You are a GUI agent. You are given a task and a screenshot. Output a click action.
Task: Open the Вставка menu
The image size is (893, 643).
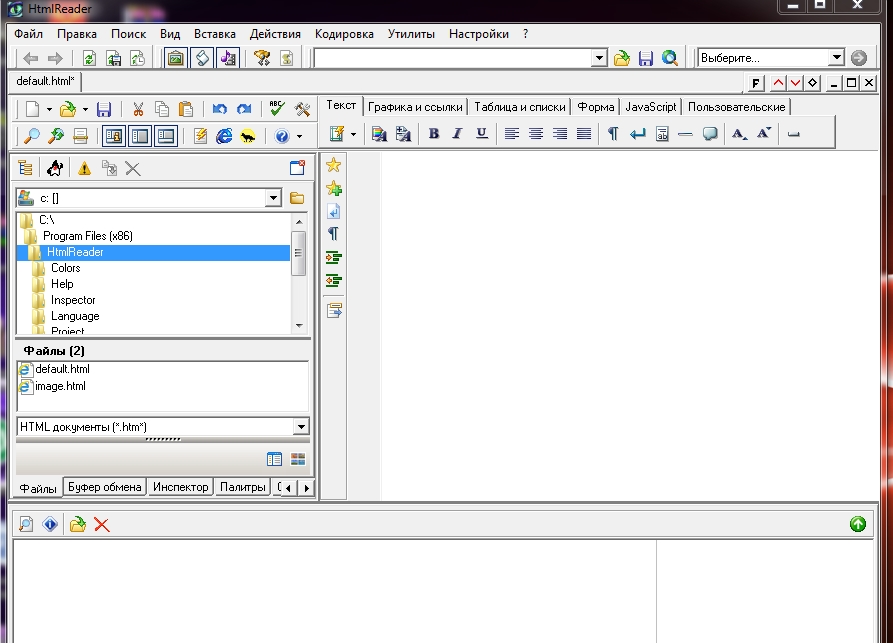[215, 34]
